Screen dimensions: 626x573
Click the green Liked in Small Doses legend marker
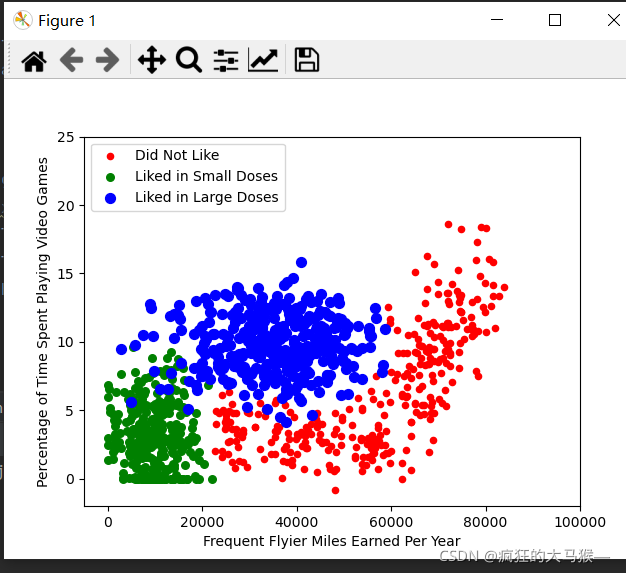111,177
